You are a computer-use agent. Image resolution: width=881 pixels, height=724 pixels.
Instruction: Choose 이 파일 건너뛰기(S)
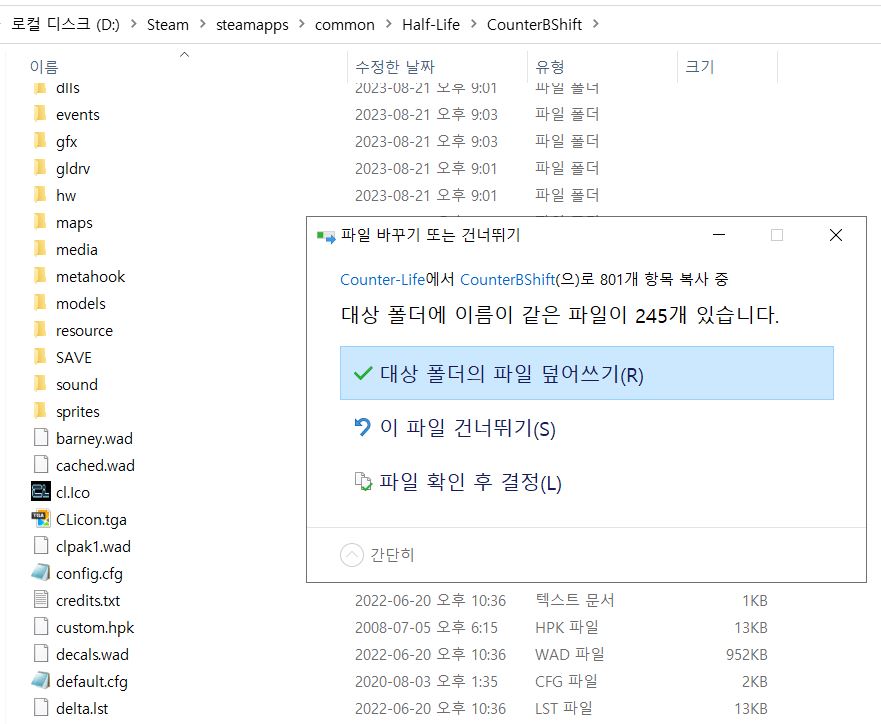pyautogui.click(x=587, y=427)
